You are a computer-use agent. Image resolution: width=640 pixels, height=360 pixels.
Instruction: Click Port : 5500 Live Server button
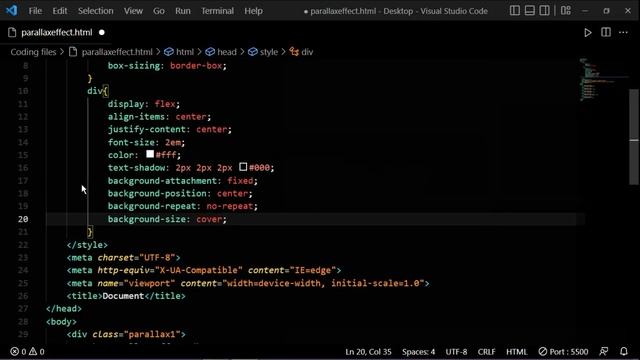click(563, 351)
